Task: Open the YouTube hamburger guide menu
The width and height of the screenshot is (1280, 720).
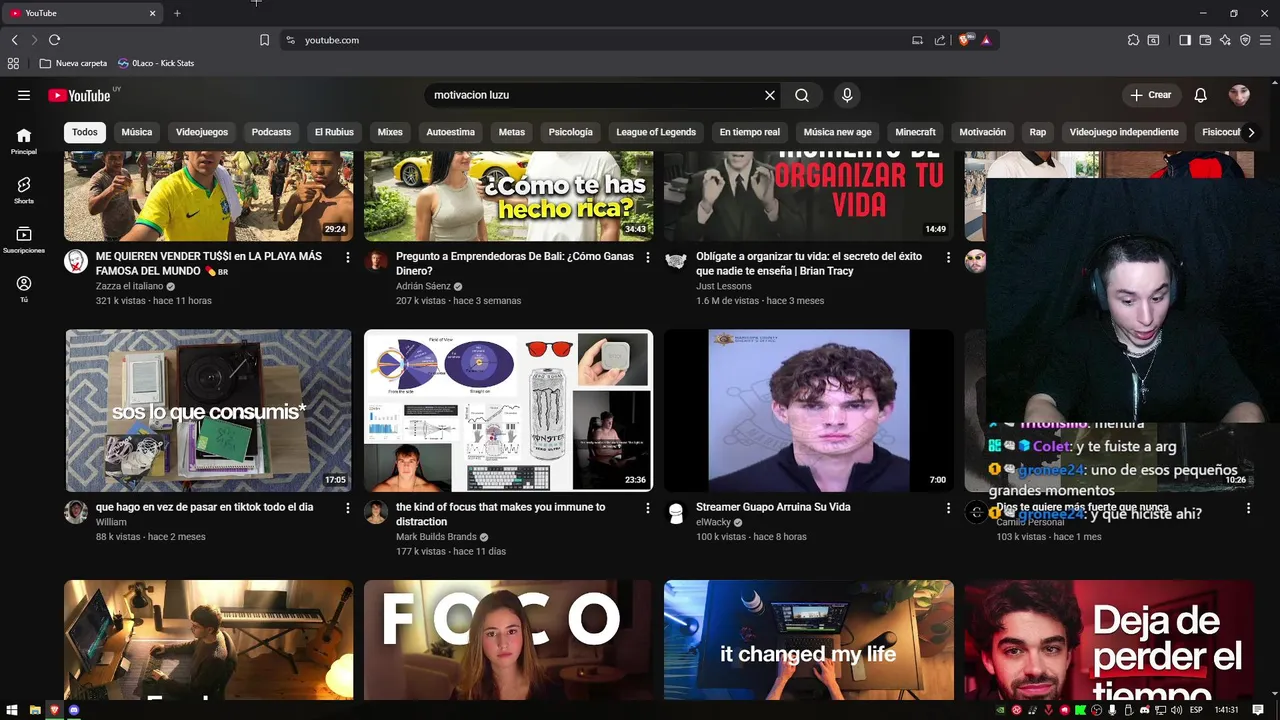Action: click(x=24, y=95)
